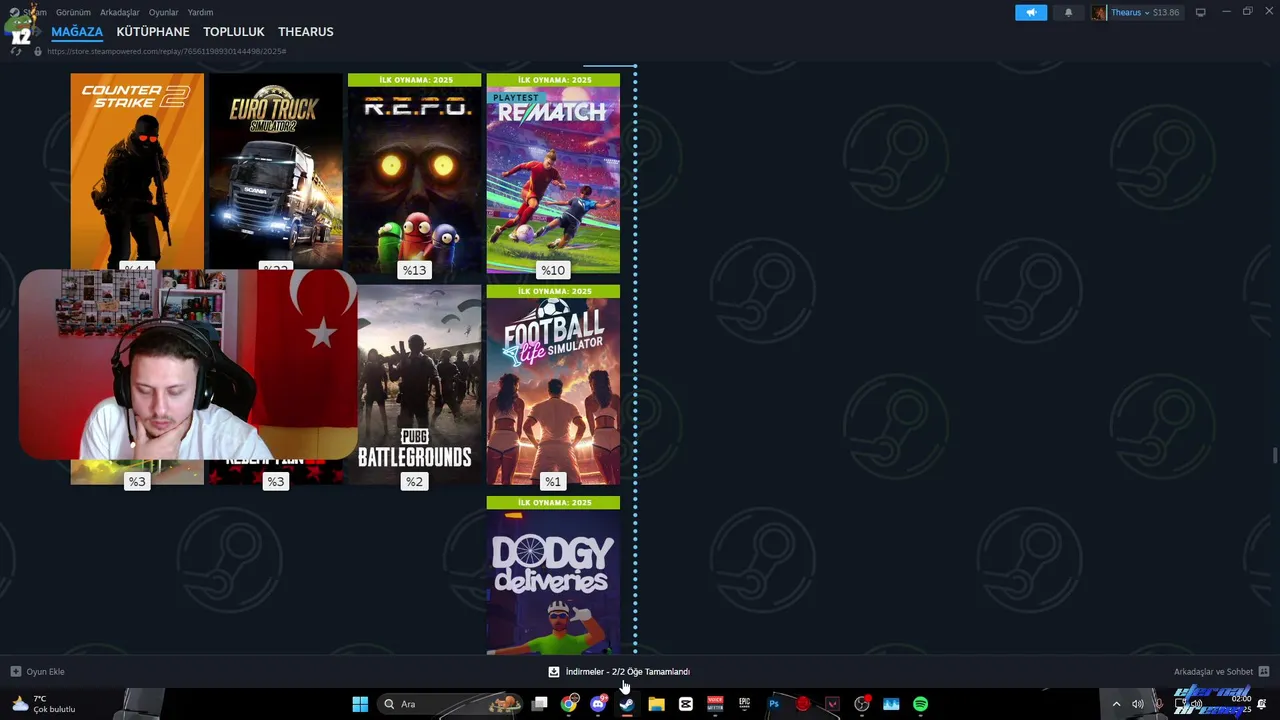Image resolution: width=1280 pixels, height=720 pixels.
Task: Click the %1 label under Football Life
Action: (x=553, y=482)
